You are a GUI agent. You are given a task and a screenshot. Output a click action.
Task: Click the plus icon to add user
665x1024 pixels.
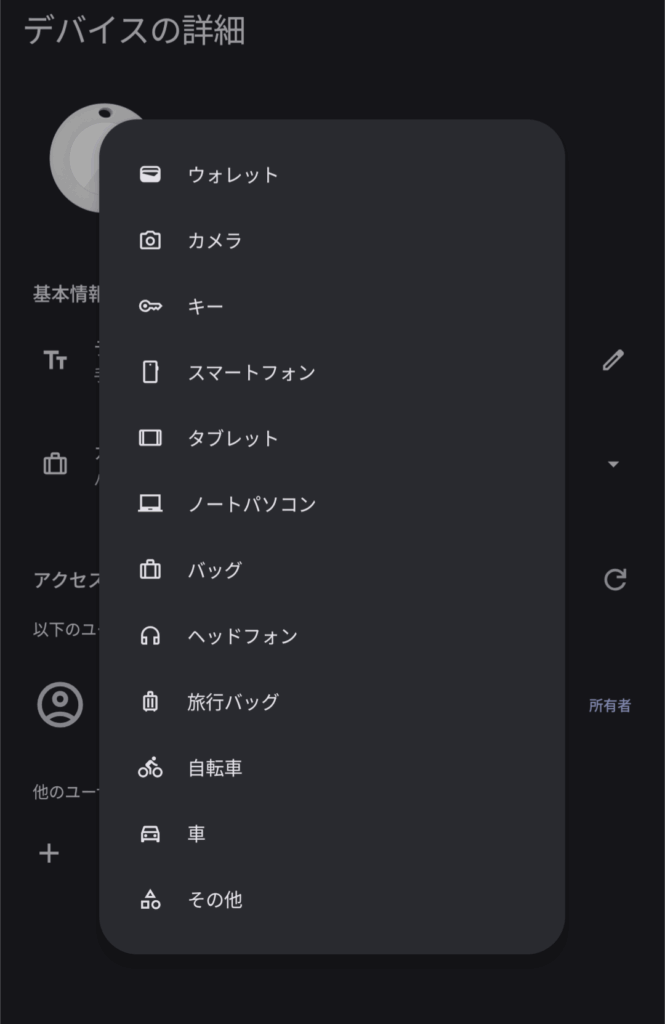49,853
